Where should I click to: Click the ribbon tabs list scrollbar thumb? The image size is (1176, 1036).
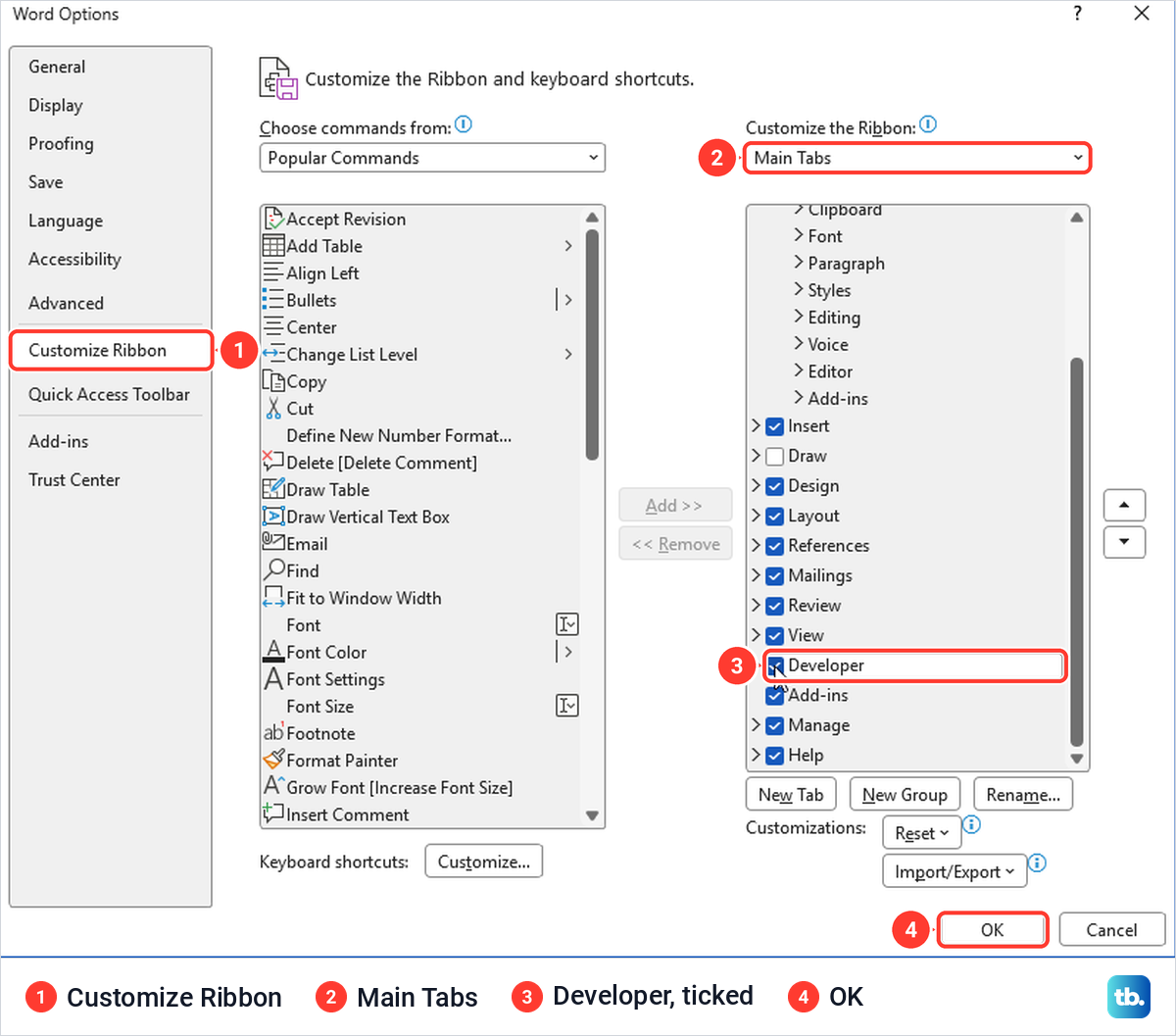pos(1077,552)
